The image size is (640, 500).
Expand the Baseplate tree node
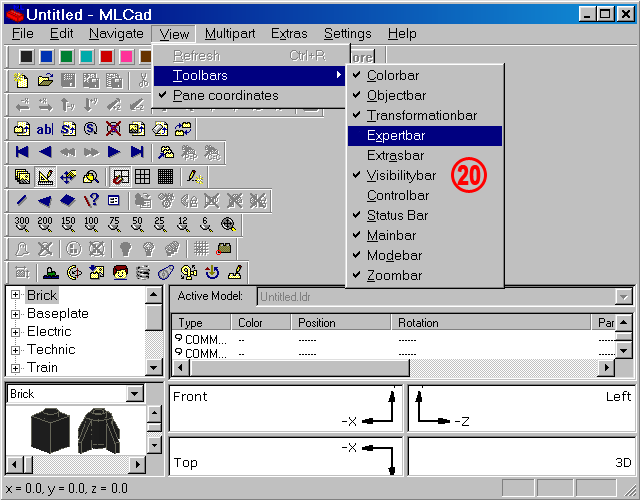(x=16, y=313)
